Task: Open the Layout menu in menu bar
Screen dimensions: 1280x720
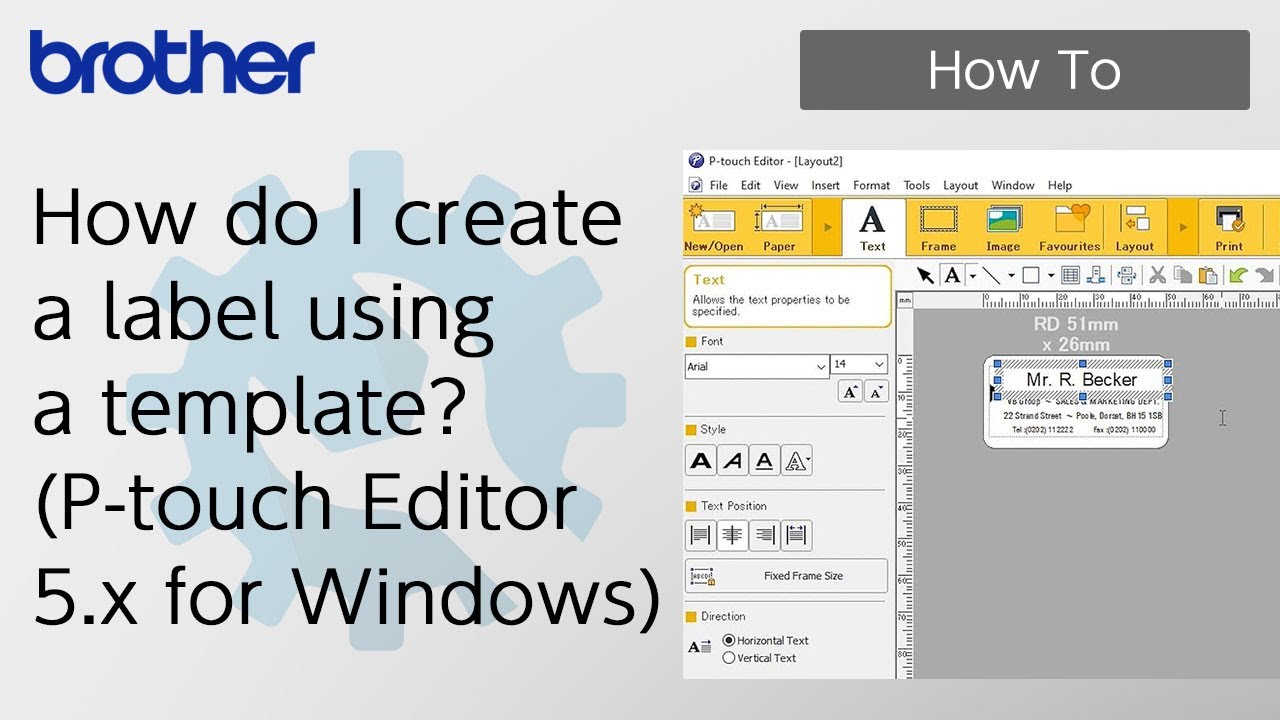Action: (x=961, y=185)
